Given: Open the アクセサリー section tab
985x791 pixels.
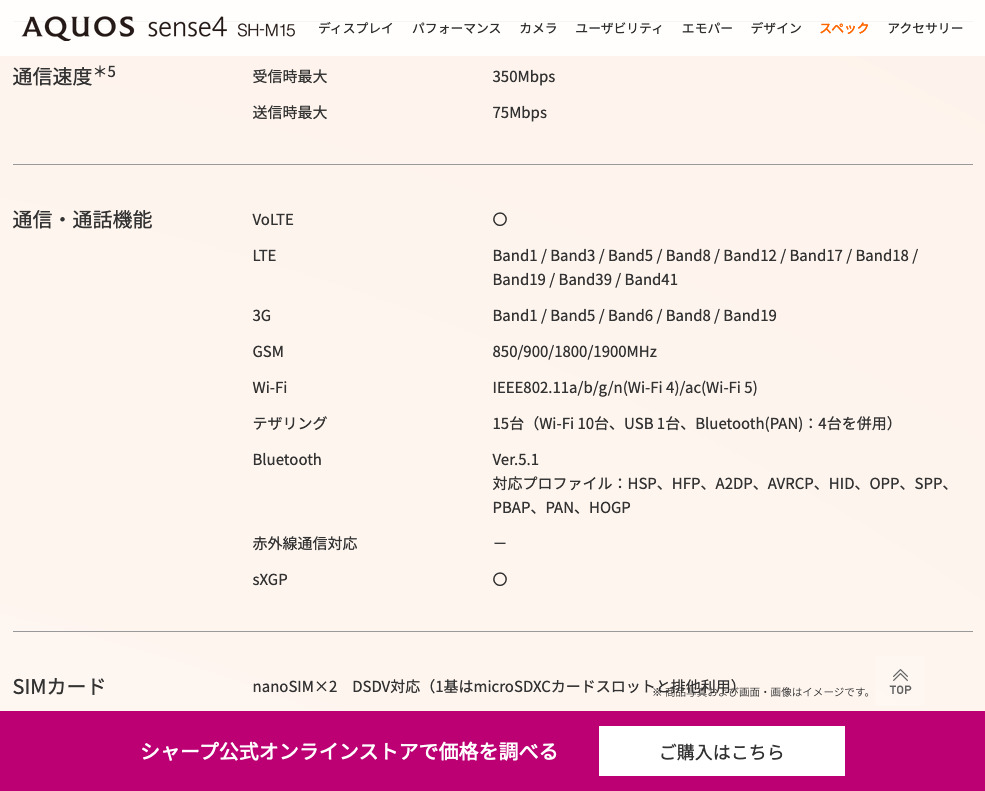Looking at the screenshot, I should (925, 28).
